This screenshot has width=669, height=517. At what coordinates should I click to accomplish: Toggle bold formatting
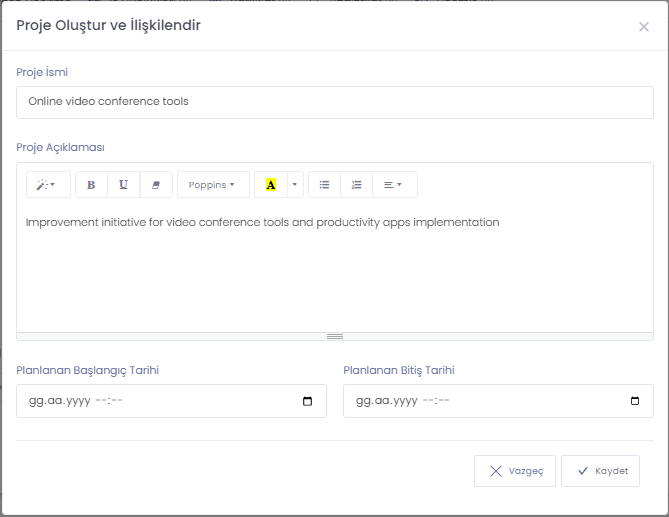click(91, 185)
